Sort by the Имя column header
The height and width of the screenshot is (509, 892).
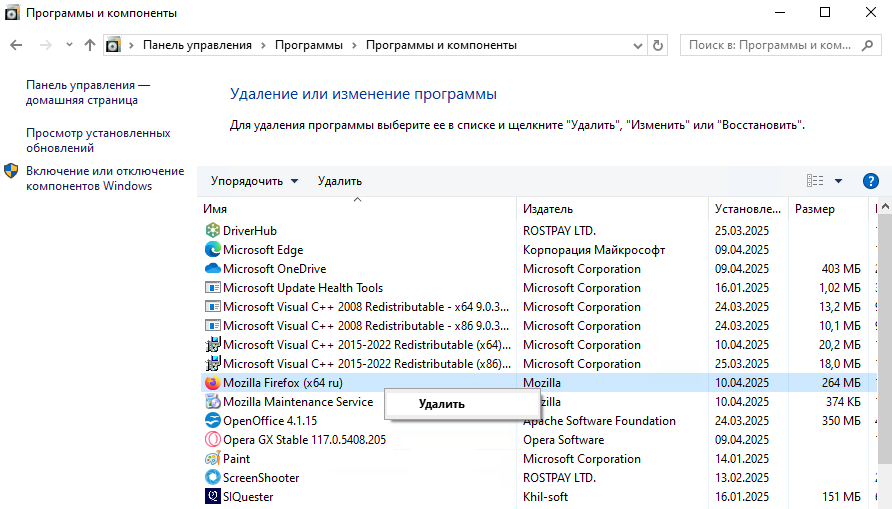pos(357,209)
